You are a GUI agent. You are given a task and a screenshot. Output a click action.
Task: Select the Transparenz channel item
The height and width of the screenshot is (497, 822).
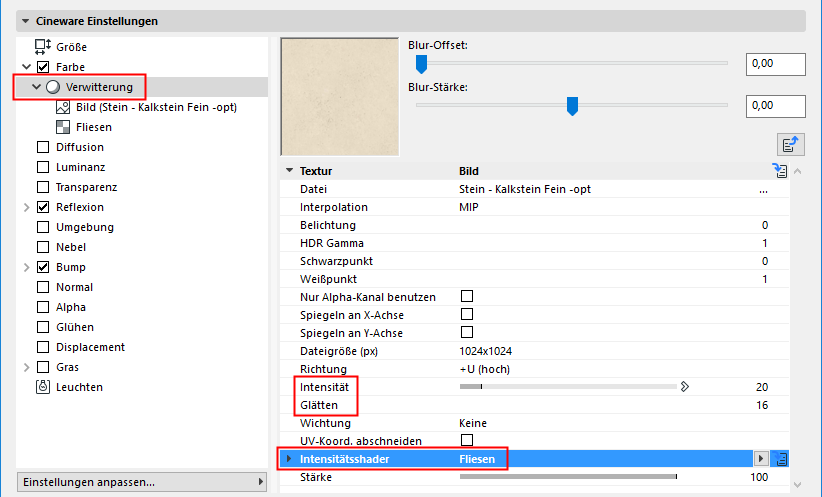click(86, 187)
